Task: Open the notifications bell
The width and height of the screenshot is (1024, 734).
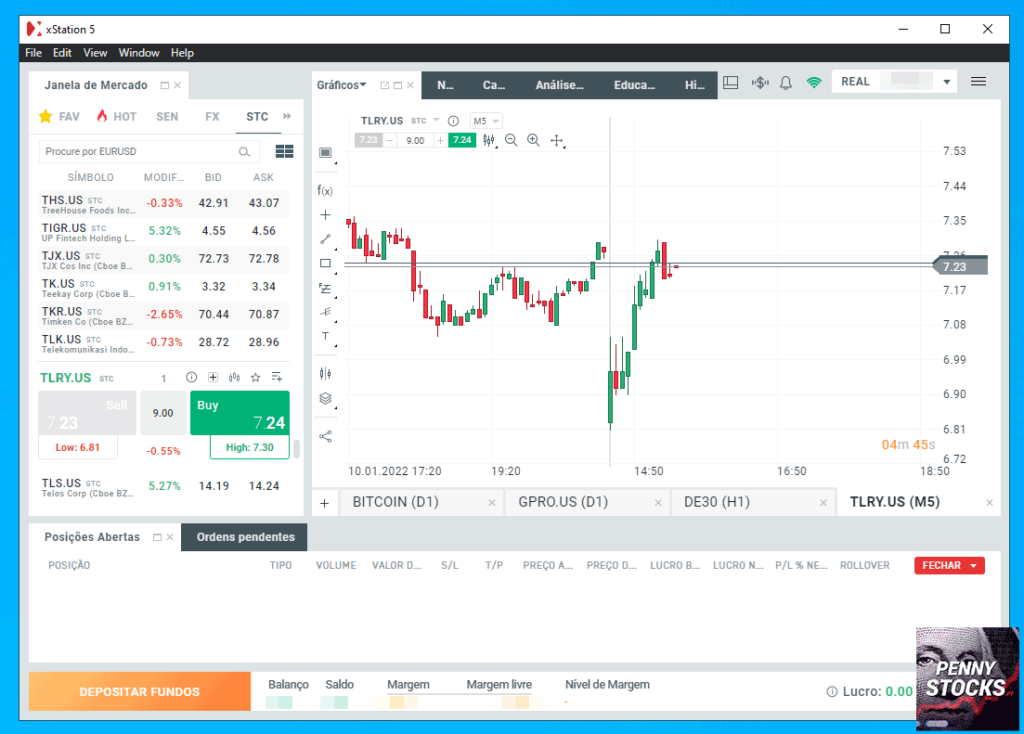Action: [x=786, y=82]
